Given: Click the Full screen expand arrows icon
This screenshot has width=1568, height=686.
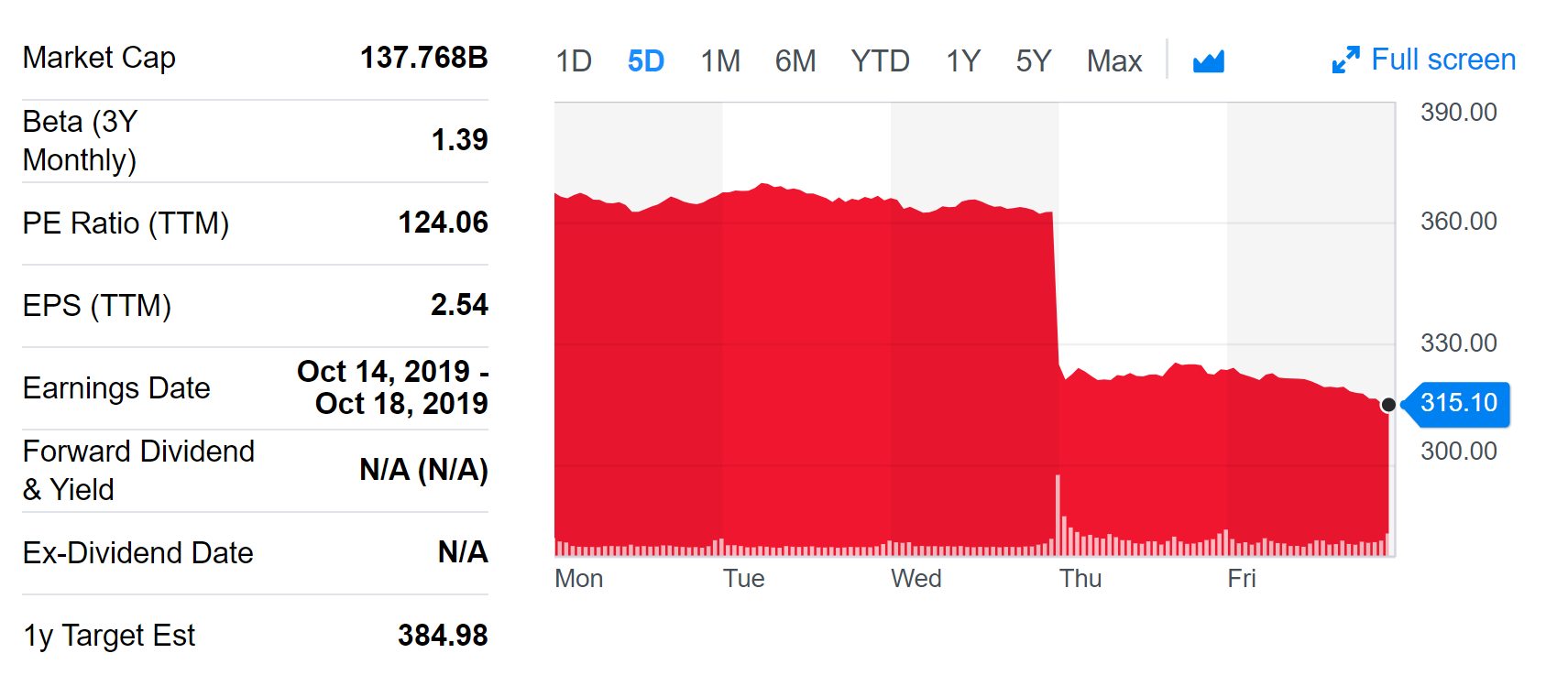Looking at the screenshot, I should pos(1345,60).
